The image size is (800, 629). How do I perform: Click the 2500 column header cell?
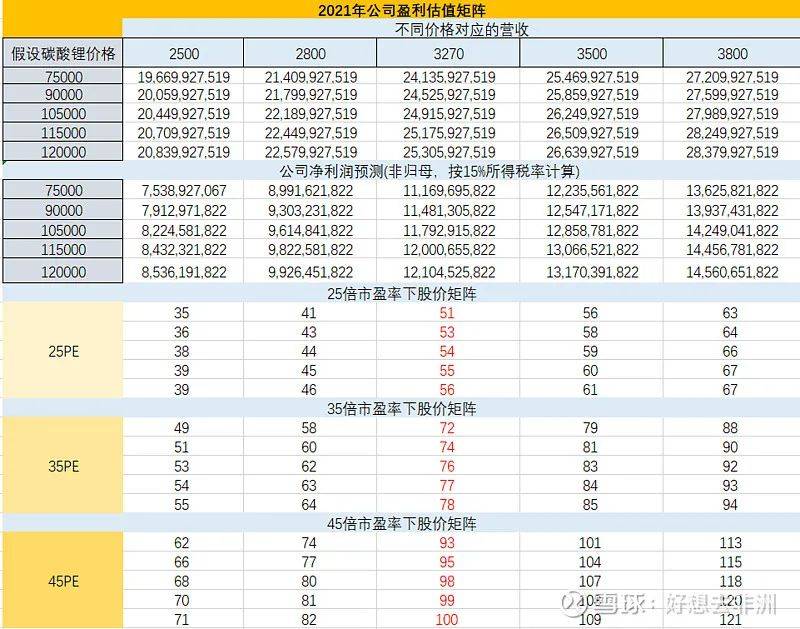pos(184,54)
